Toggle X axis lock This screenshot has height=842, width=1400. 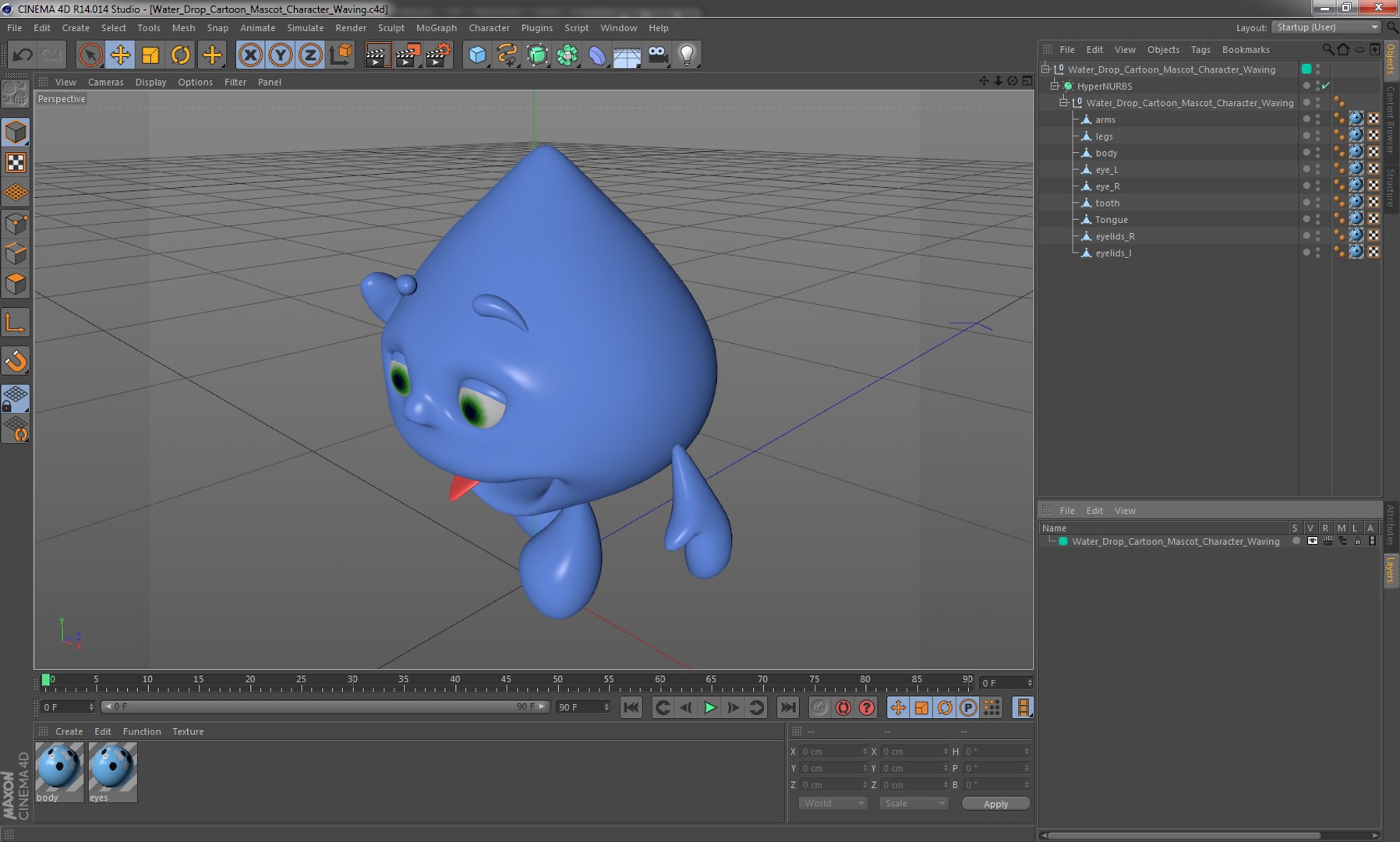click(x=250, y=55)
